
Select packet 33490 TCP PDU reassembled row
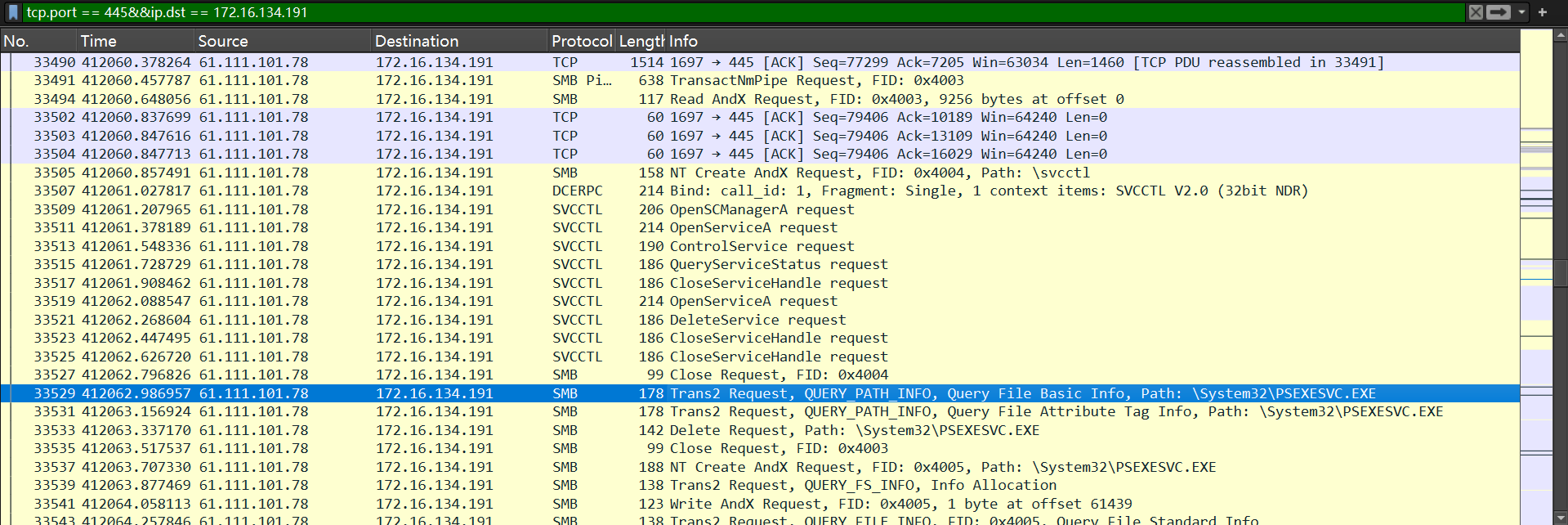(x=760, y=62)
